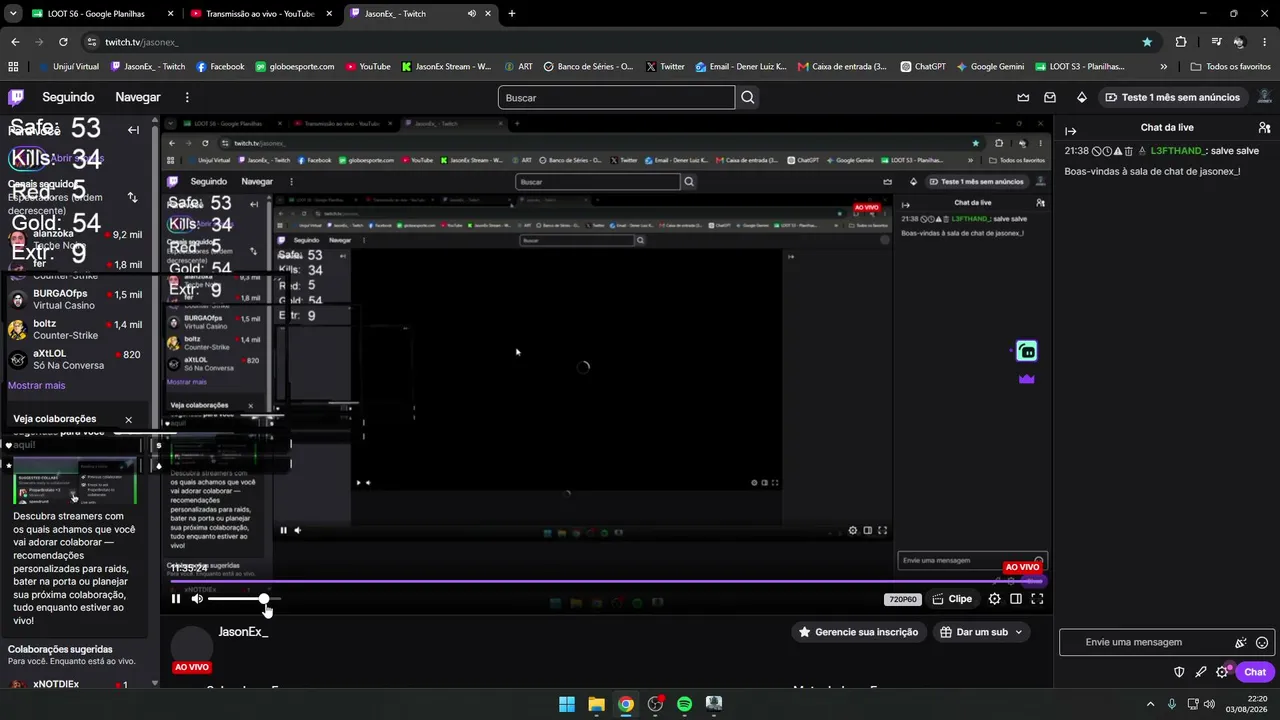1280x720 pixels.
Task: Open the Bits purchase icon
Action: 1082,97
